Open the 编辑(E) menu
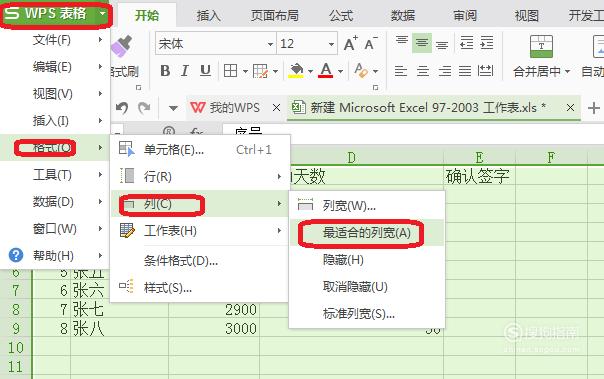This screenshot has width=604, height=379. click(55, 67)
